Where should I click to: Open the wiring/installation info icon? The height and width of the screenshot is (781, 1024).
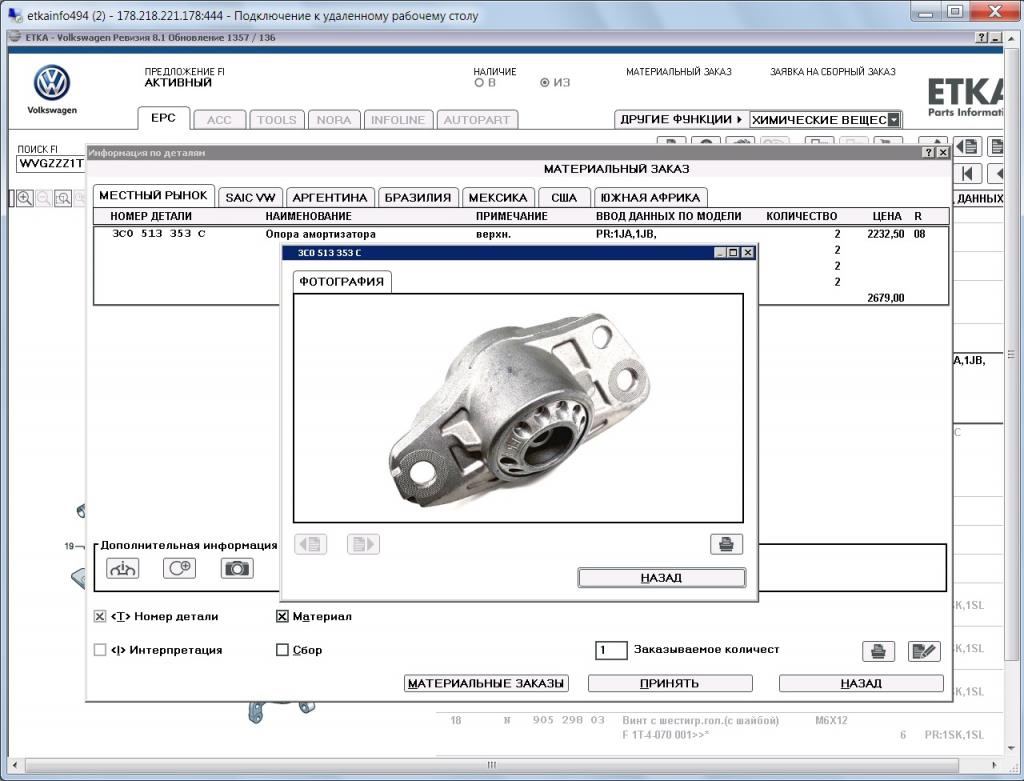pos(122,568)
